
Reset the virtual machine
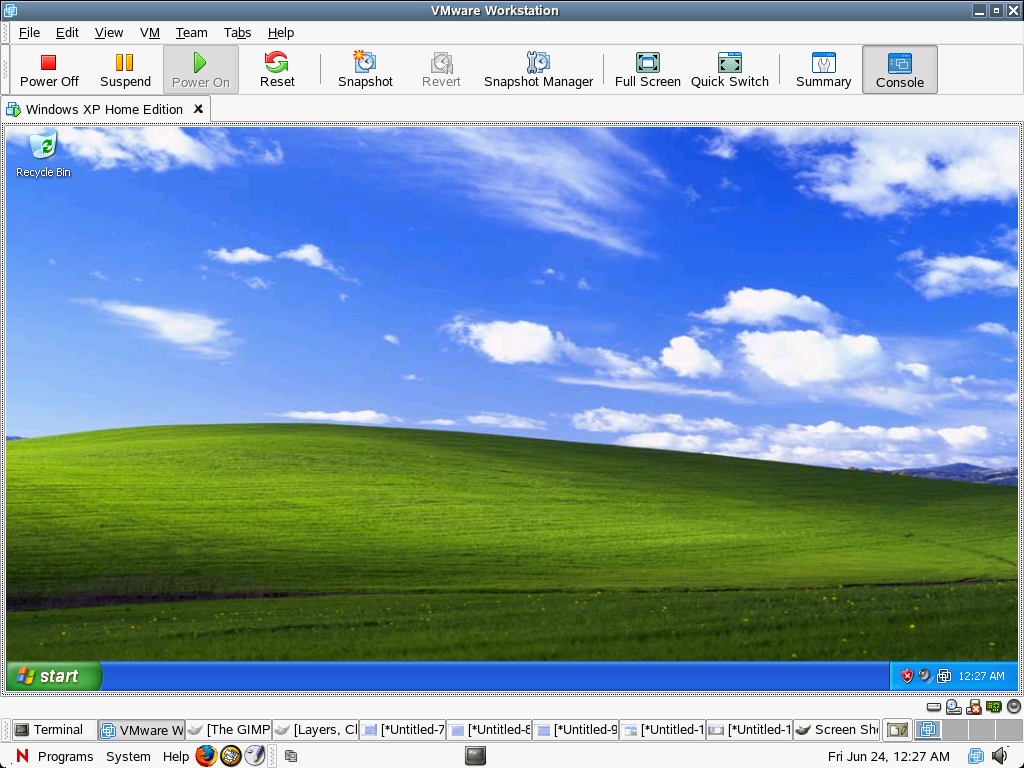277,69
